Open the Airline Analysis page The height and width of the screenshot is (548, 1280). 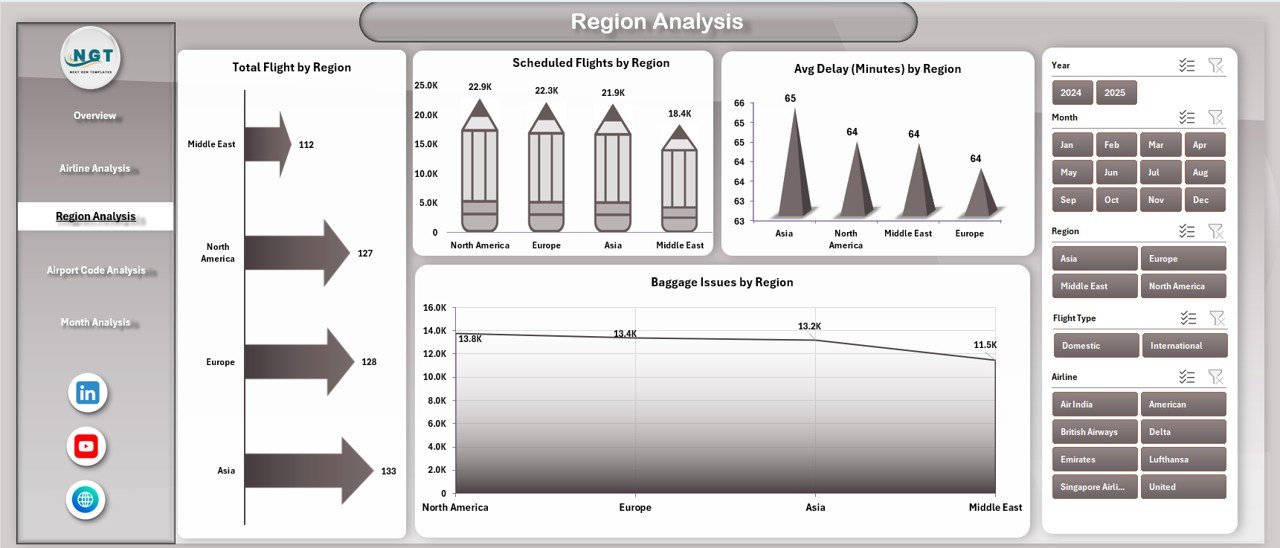95,169
